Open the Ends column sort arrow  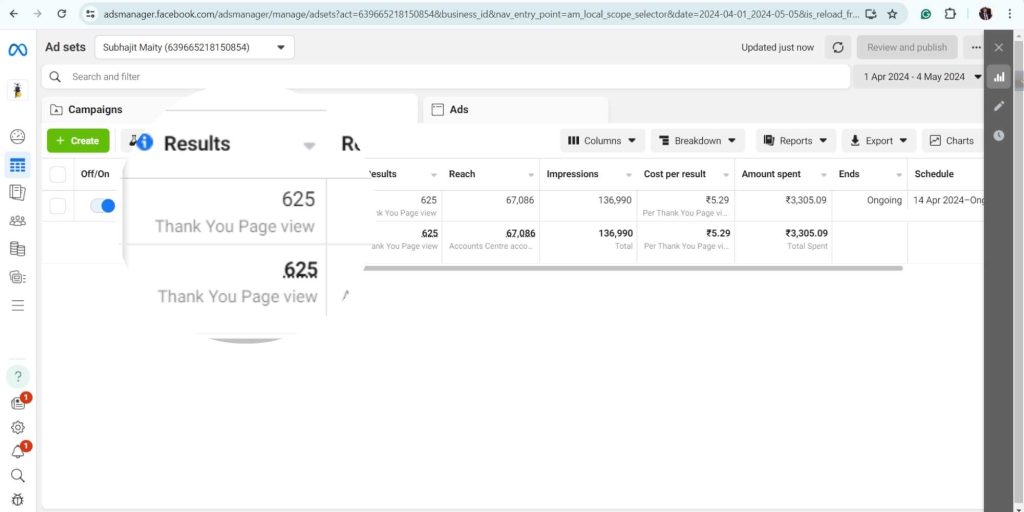899,175
